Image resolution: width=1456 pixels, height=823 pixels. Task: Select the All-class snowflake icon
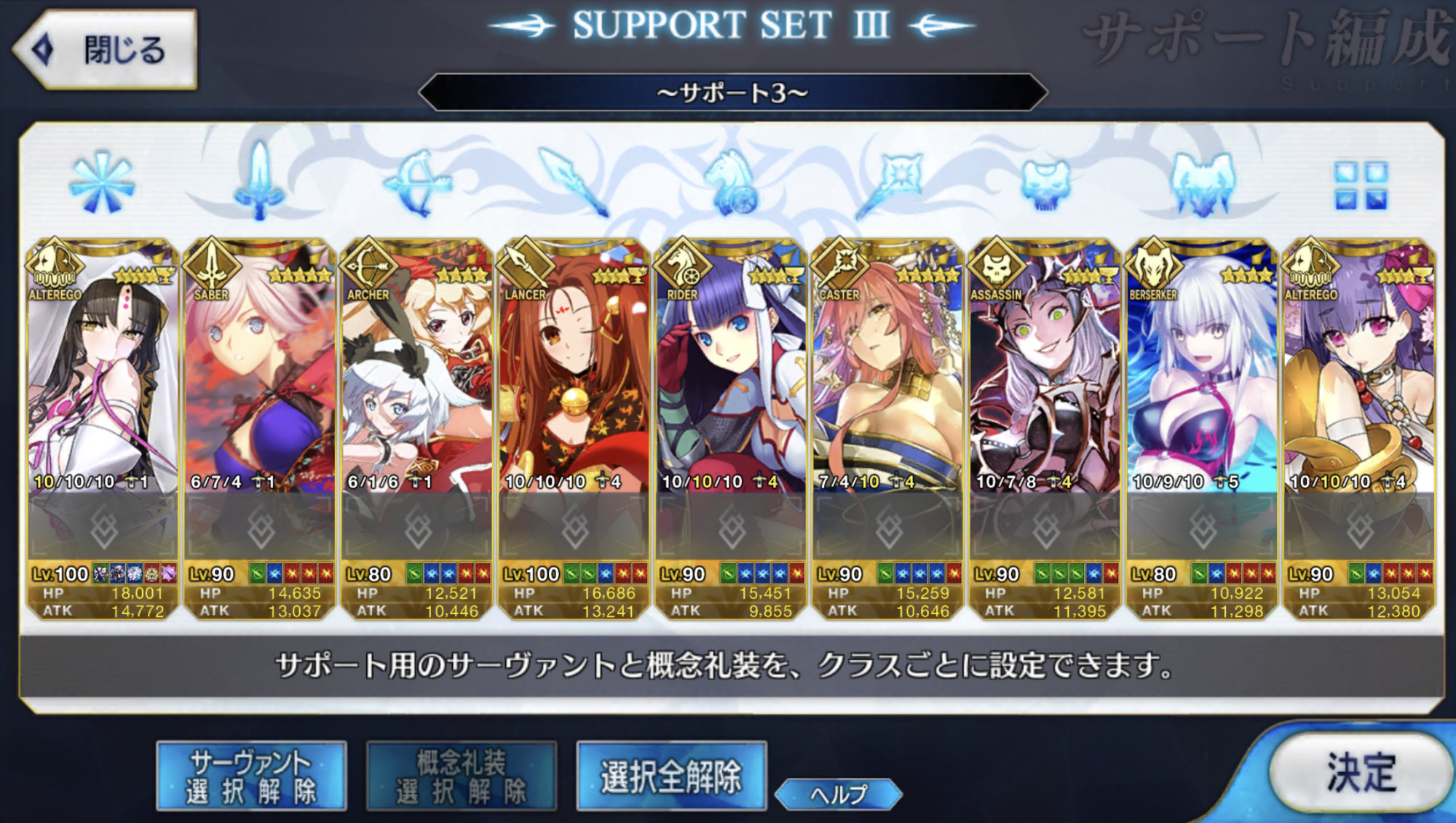pyautogui.click(x=102, y=183)
